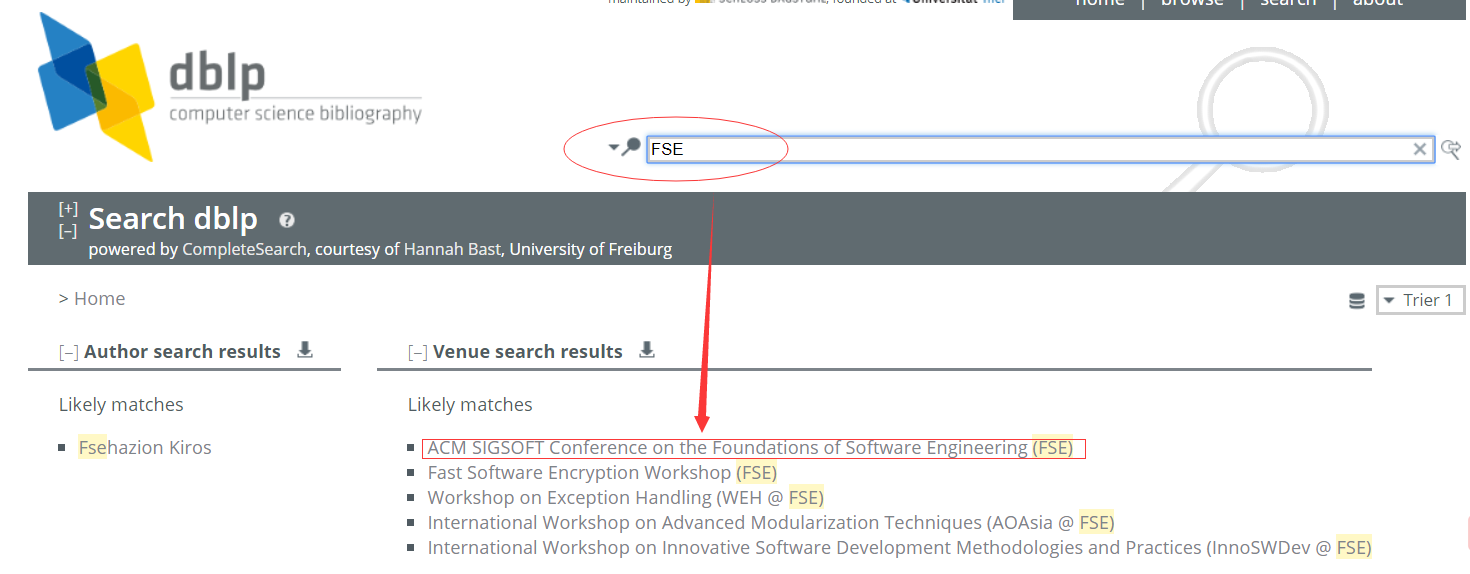Open the Hannah Bast link
This screenshot has height=574, width=1470.
pos(452,249)
